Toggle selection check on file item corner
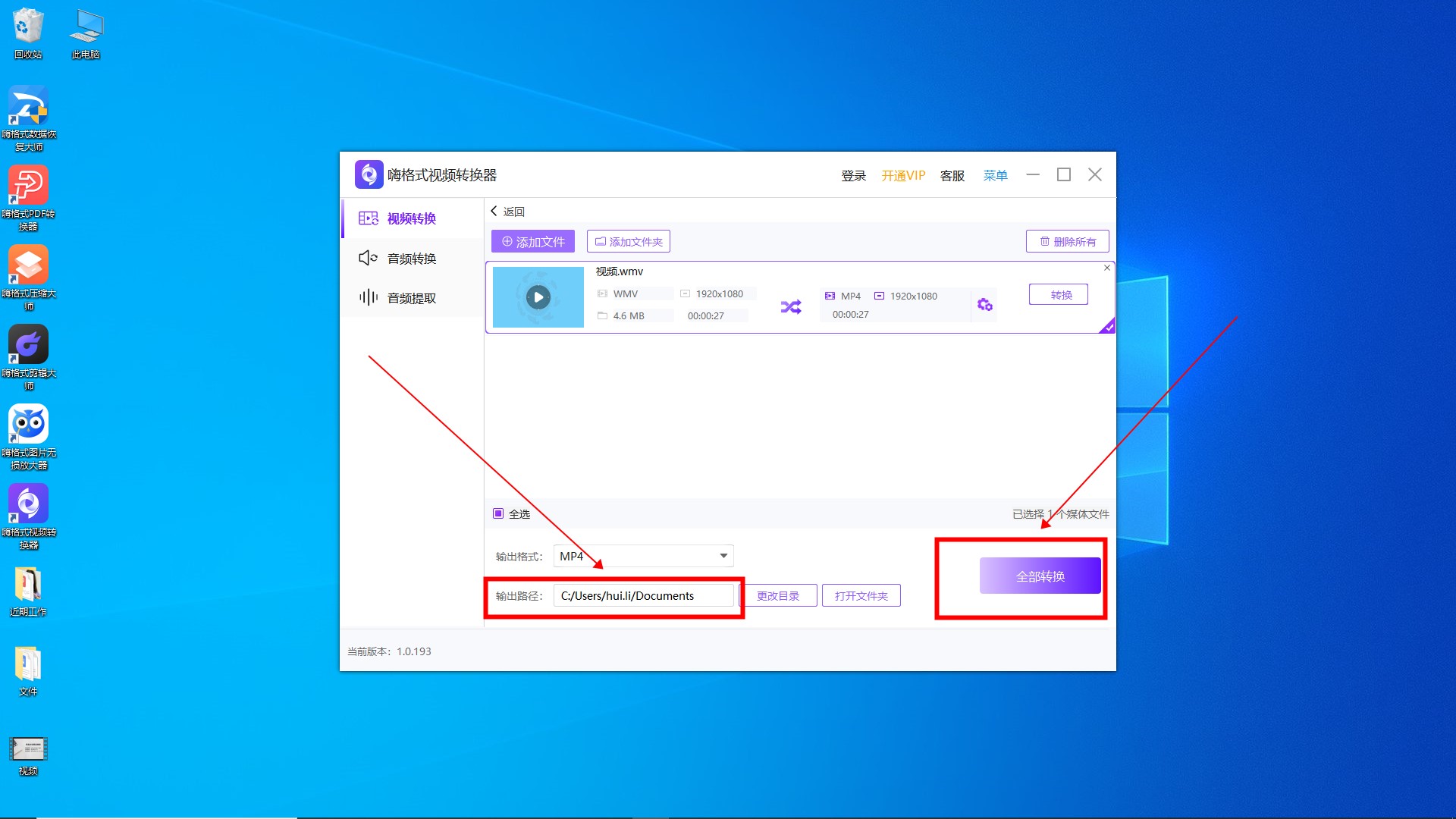1456x819 pixels. click(x=1109, y=327)
